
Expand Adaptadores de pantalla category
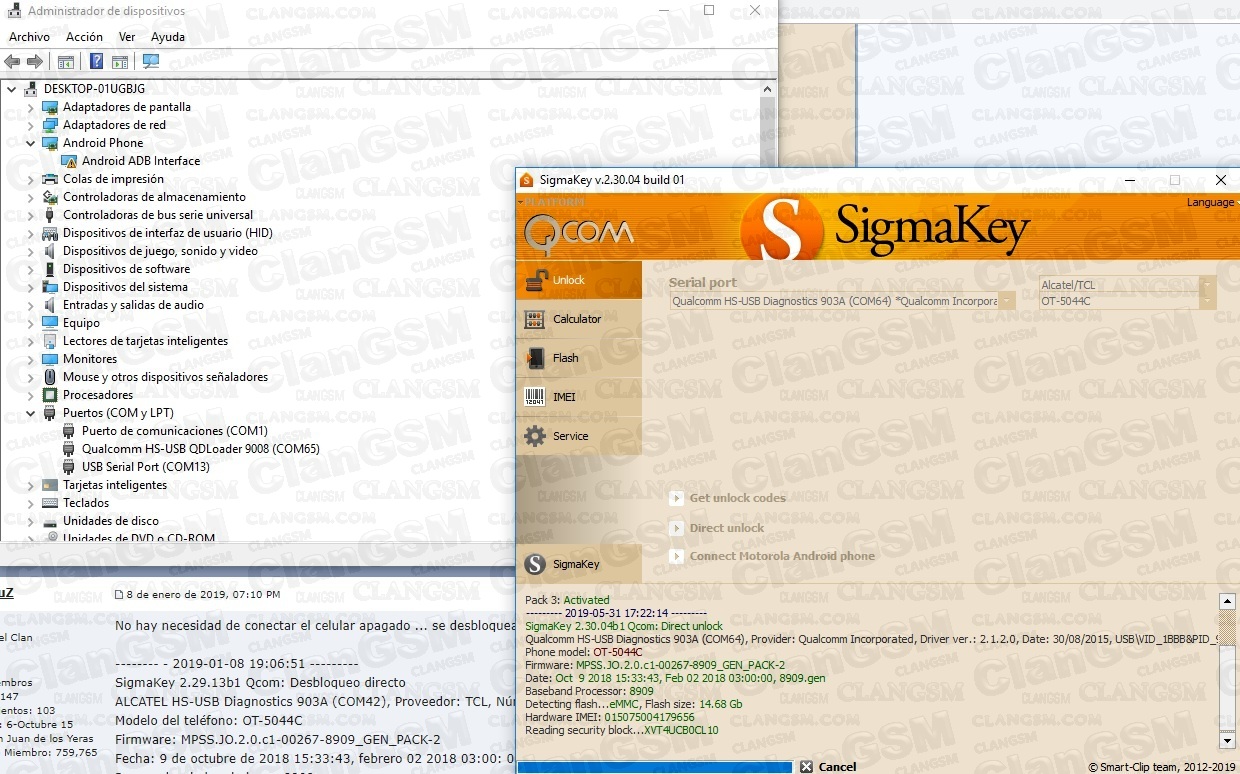coord(31,107)
